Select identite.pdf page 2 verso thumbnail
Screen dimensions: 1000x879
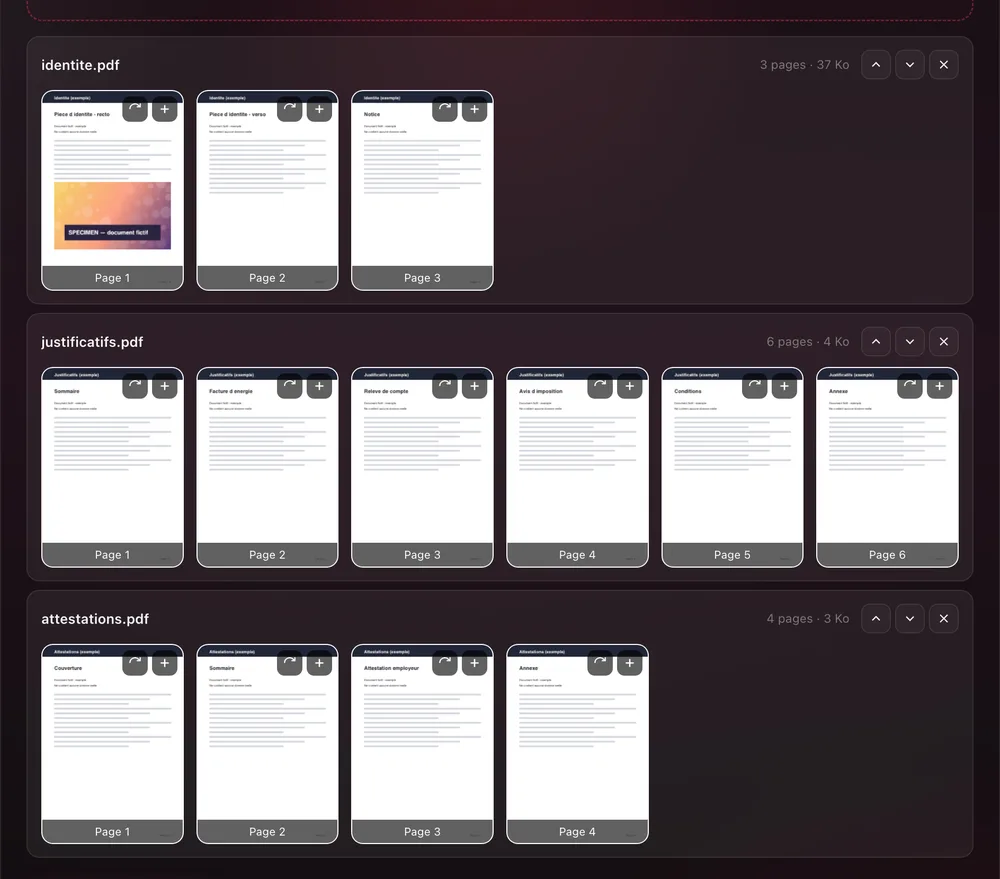point(267,190)
